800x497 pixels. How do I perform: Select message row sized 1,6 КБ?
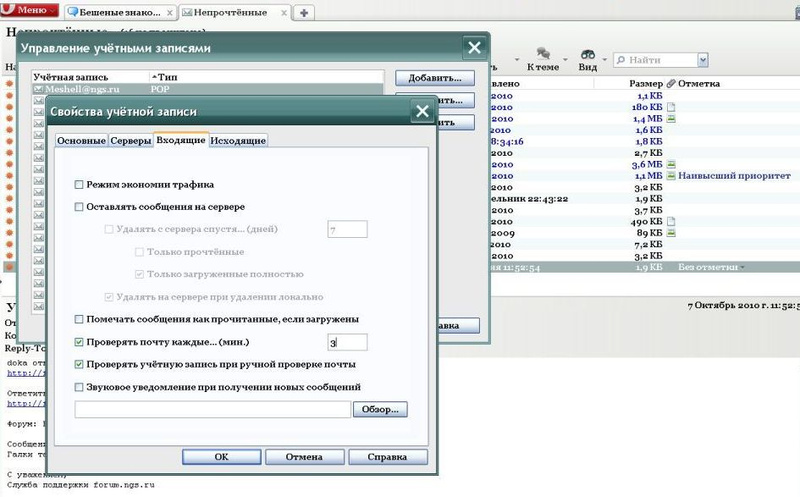point(643,130)
